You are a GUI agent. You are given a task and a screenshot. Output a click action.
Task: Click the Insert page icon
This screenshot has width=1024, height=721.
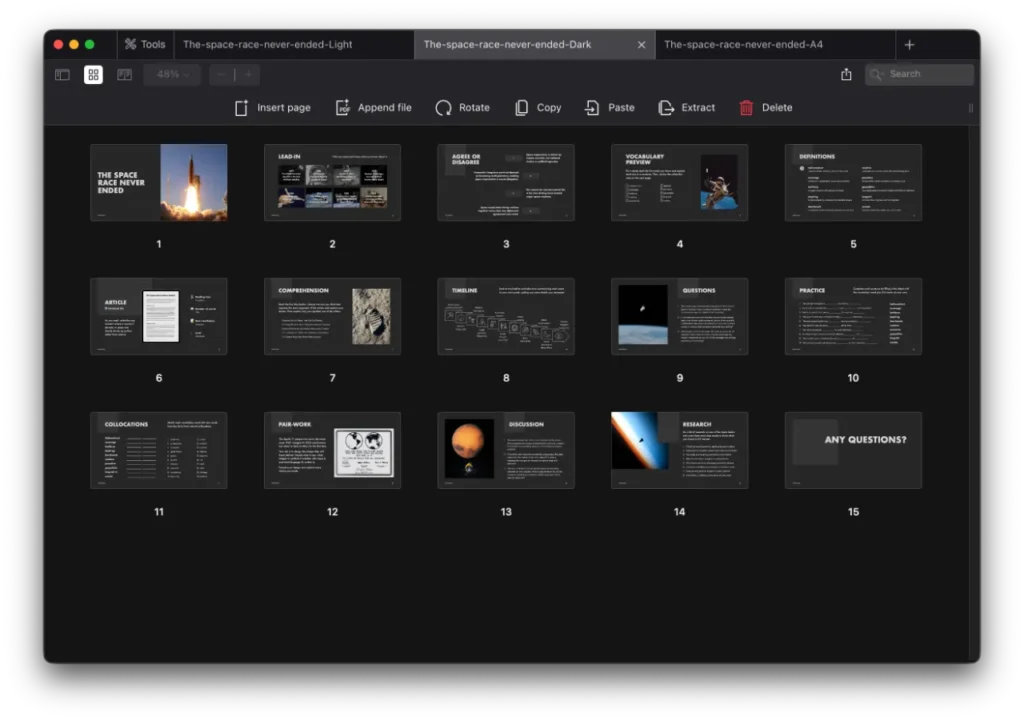[x=241, y=107]
